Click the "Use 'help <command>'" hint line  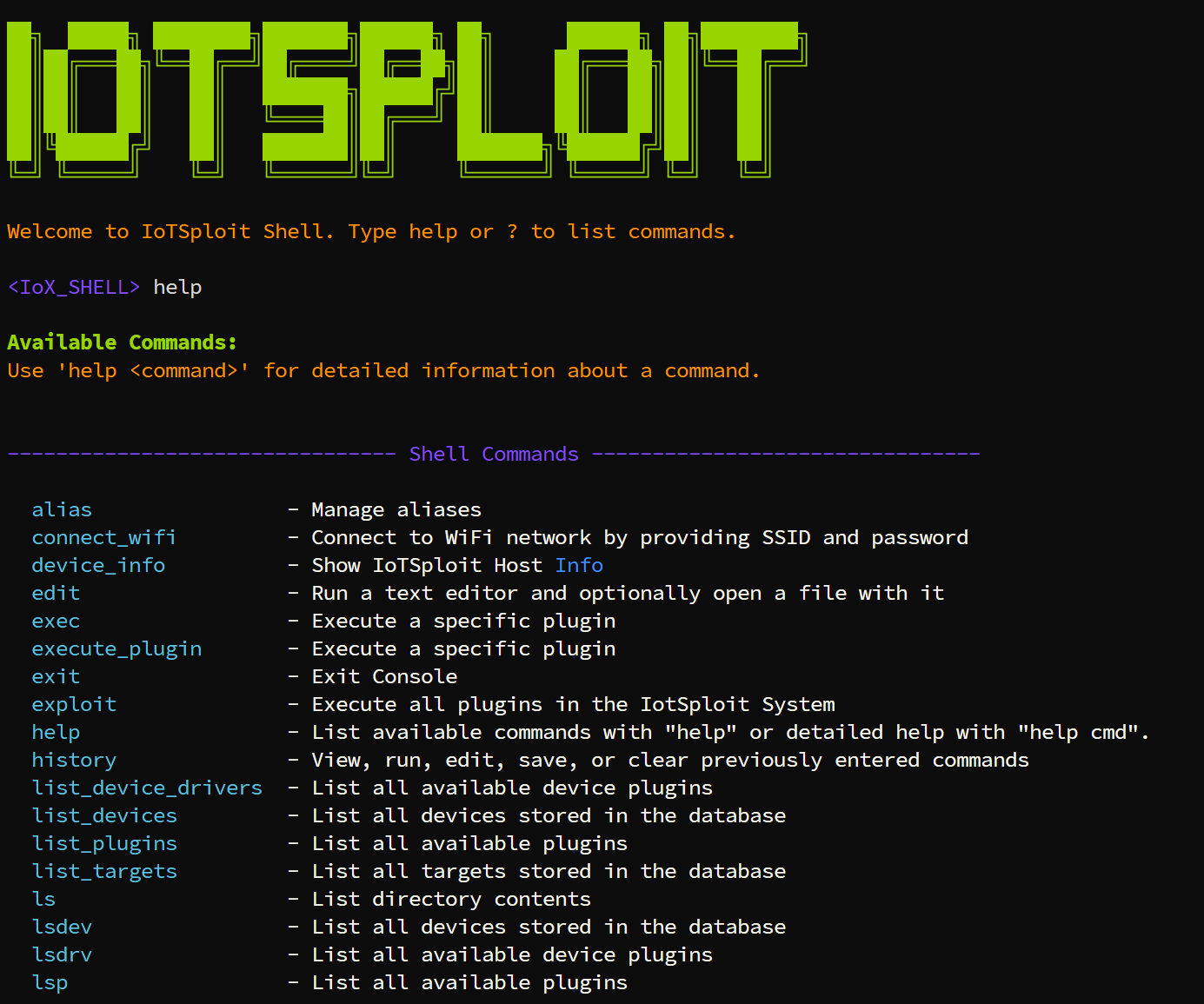383,371
